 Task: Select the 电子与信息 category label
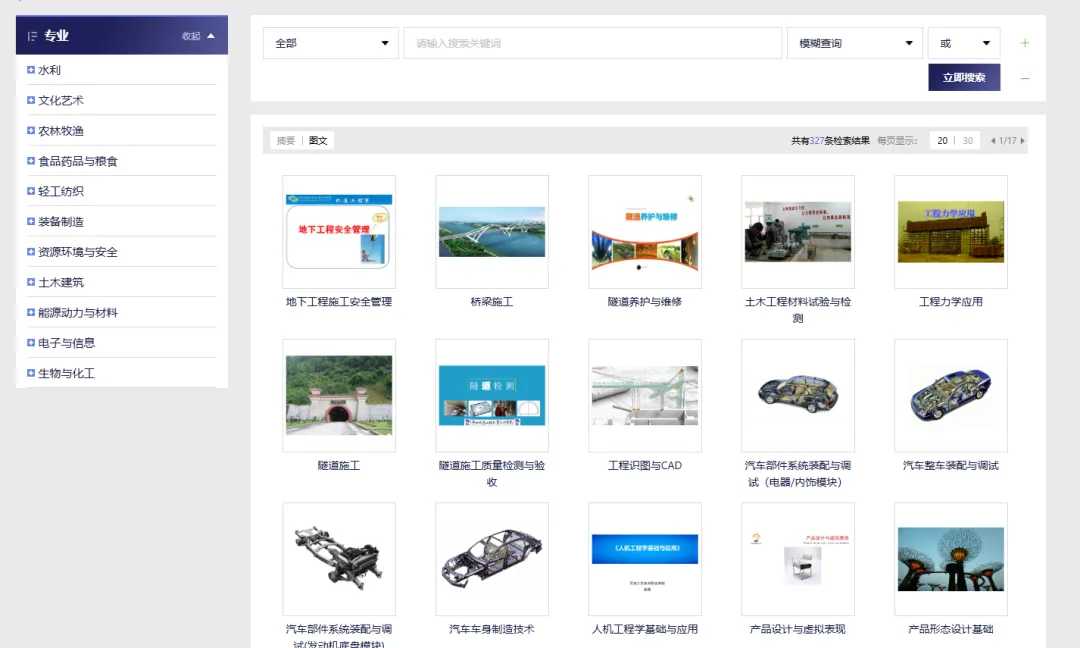coord(66,343)
